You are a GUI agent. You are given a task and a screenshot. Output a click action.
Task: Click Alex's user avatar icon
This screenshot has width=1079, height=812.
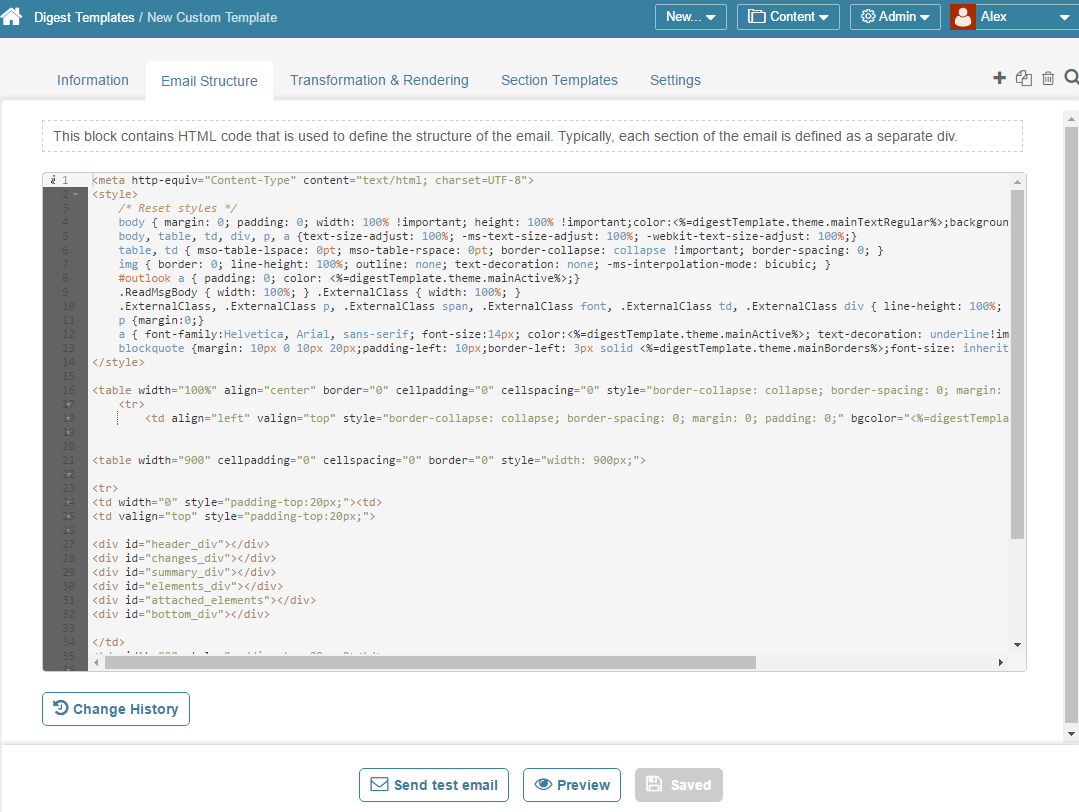click(x=962, y=17)
